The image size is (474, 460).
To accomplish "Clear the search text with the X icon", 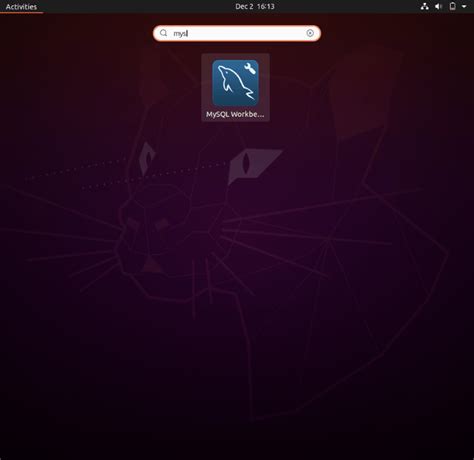I will tap(310, 33).
